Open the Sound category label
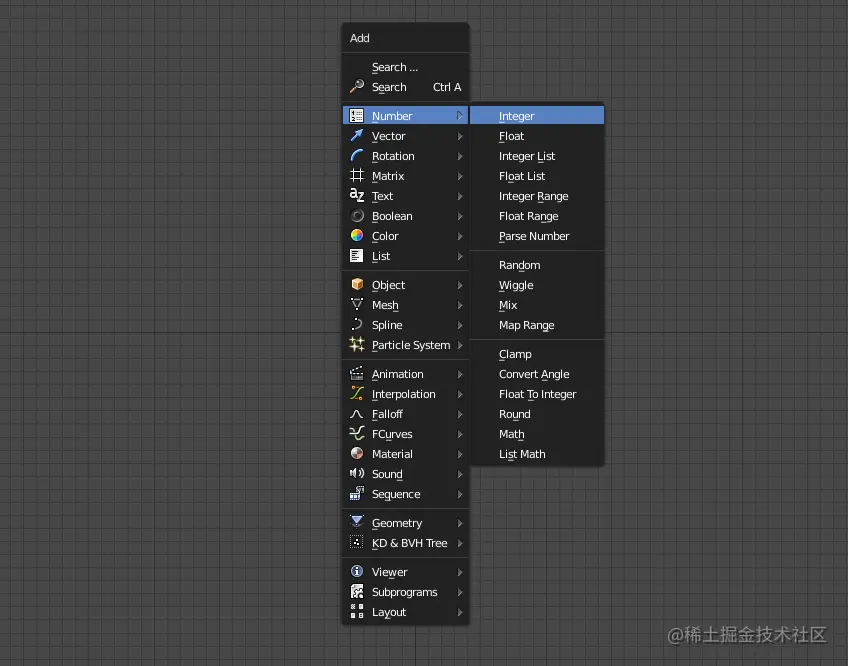Image resolution: width=848 pixels, height=666 pixels. [x=387, y=474]
